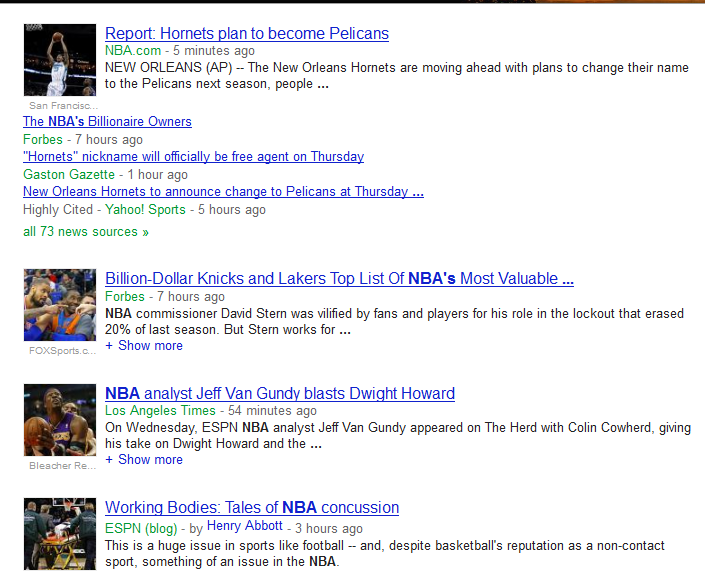Open 'NBA analyst Jeff Van Gundy blasts Dwight Howard'

tap(280, 394)
